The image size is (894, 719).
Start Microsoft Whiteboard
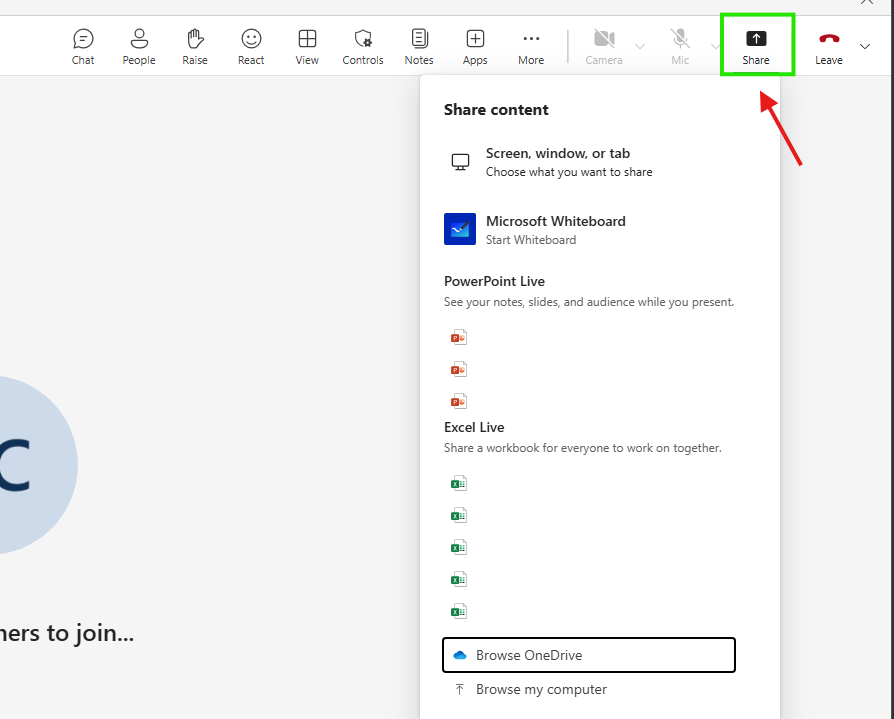point(589,229)
